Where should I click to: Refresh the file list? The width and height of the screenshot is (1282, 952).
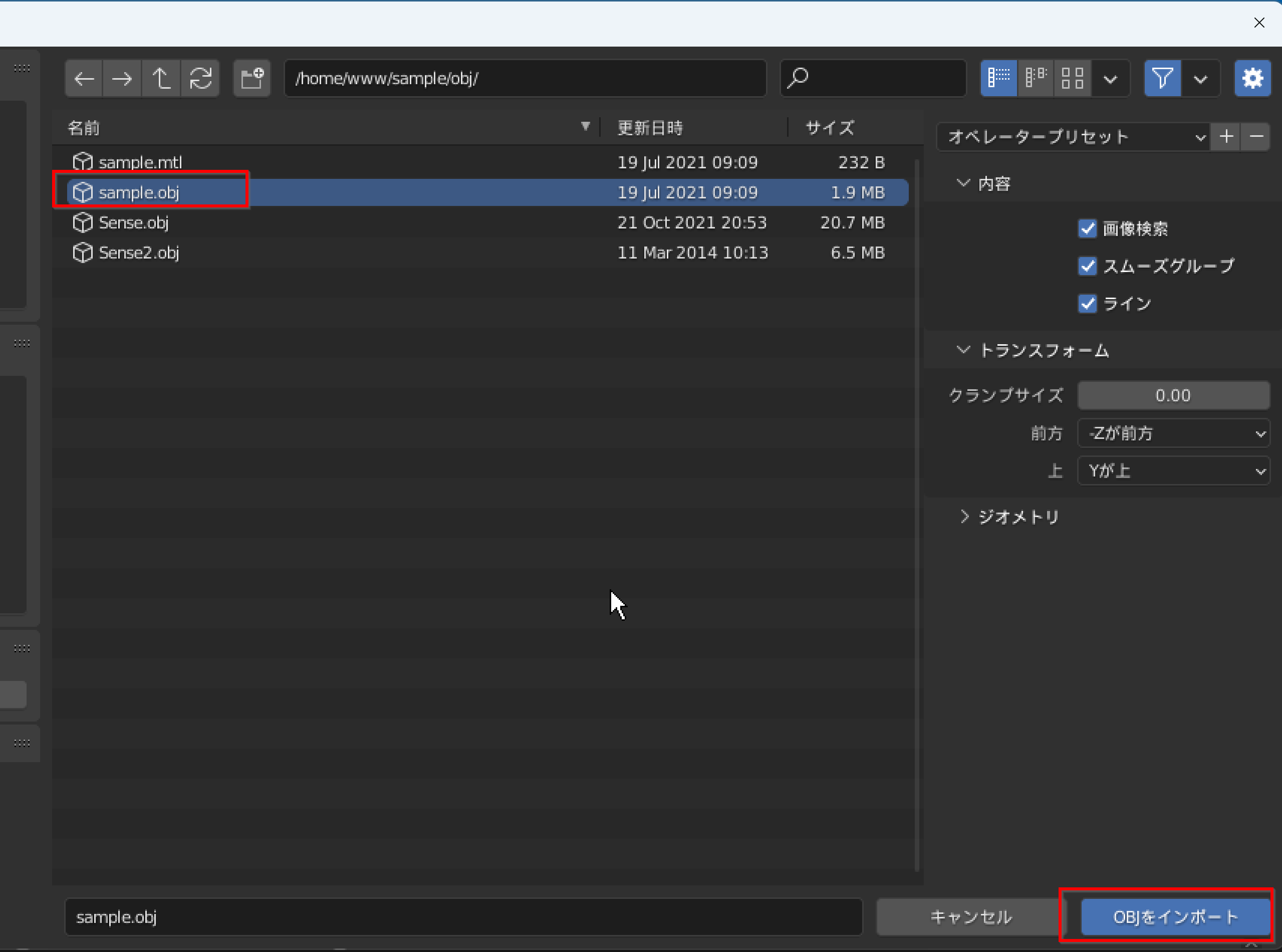200,78
